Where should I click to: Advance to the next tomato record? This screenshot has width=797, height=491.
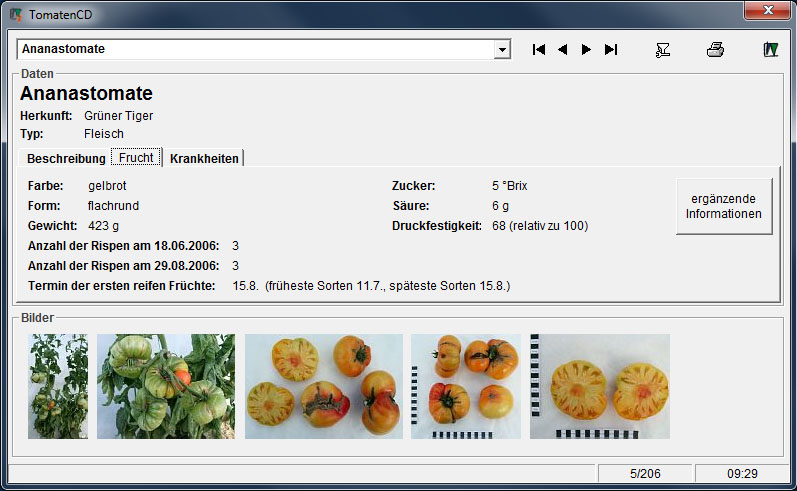pyautogui.click(x=586, y=50)
